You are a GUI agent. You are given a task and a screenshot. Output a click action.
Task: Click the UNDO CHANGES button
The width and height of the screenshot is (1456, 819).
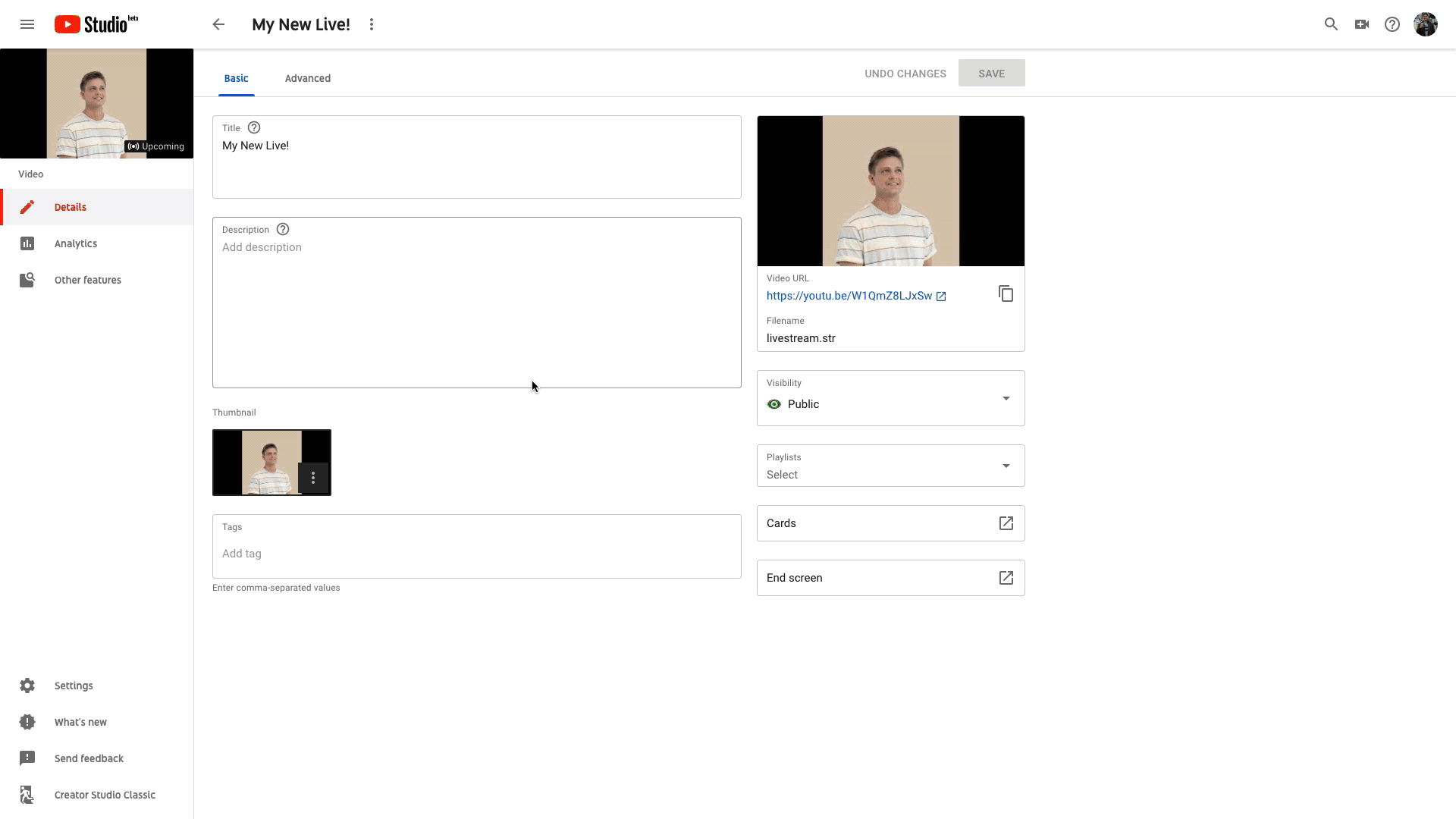coord(905,74)
